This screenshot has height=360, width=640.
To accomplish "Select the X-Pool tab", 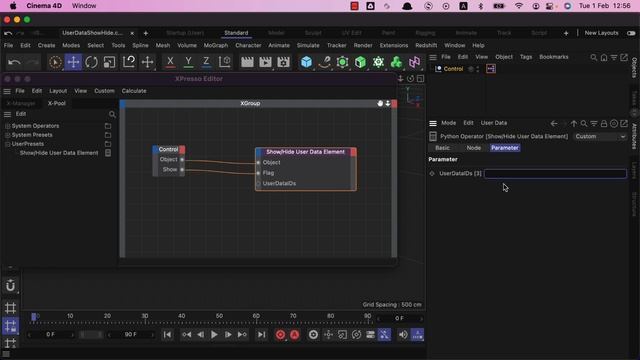I will 57,103.
